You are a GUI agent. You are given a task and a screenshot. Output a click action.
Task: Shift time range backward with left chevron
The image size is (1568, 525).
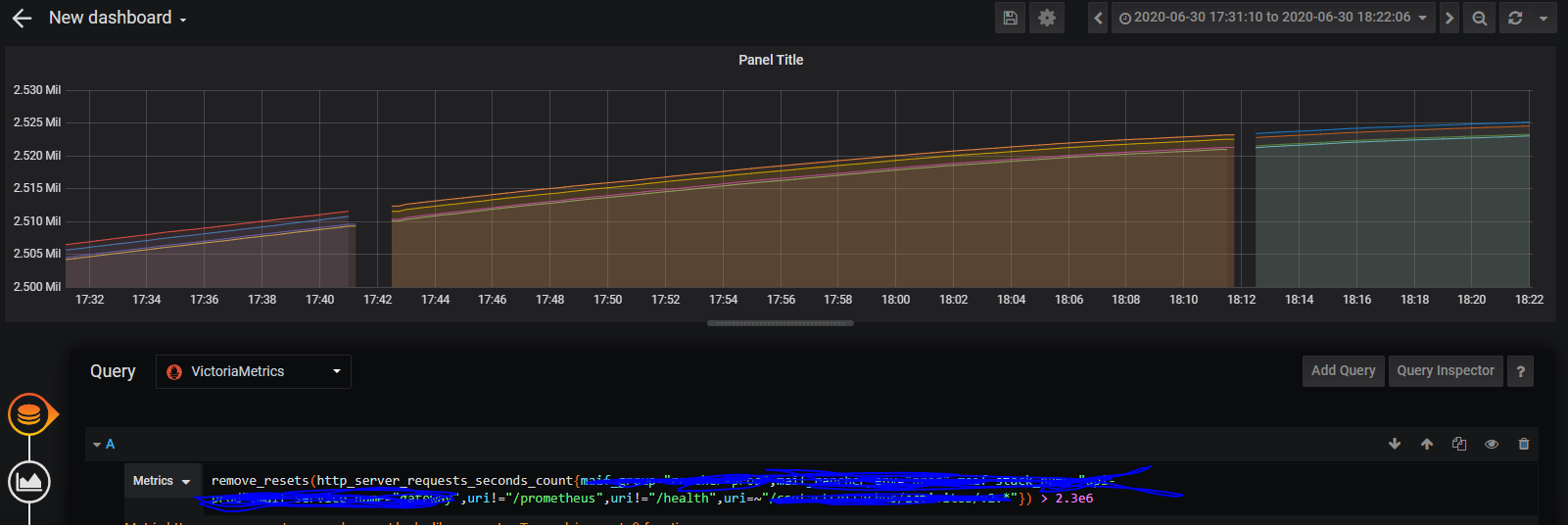(x=1098, y=18)
